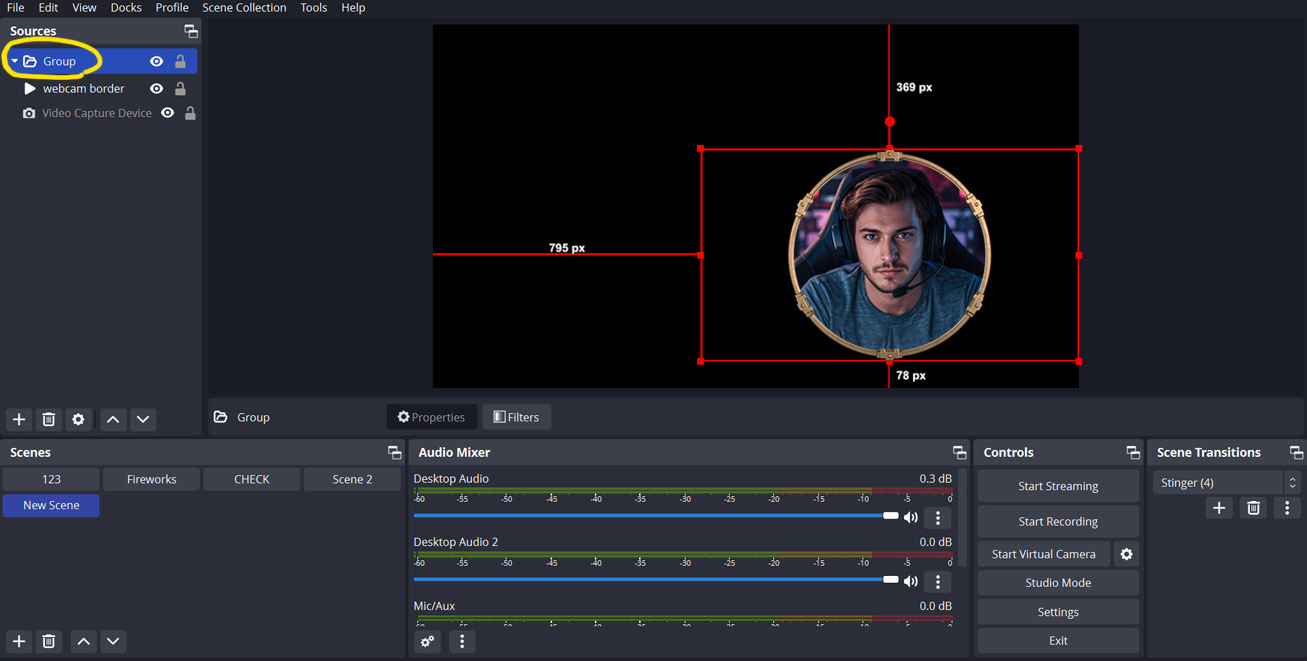Collapse the Group source tree

[x=14, y=61]
